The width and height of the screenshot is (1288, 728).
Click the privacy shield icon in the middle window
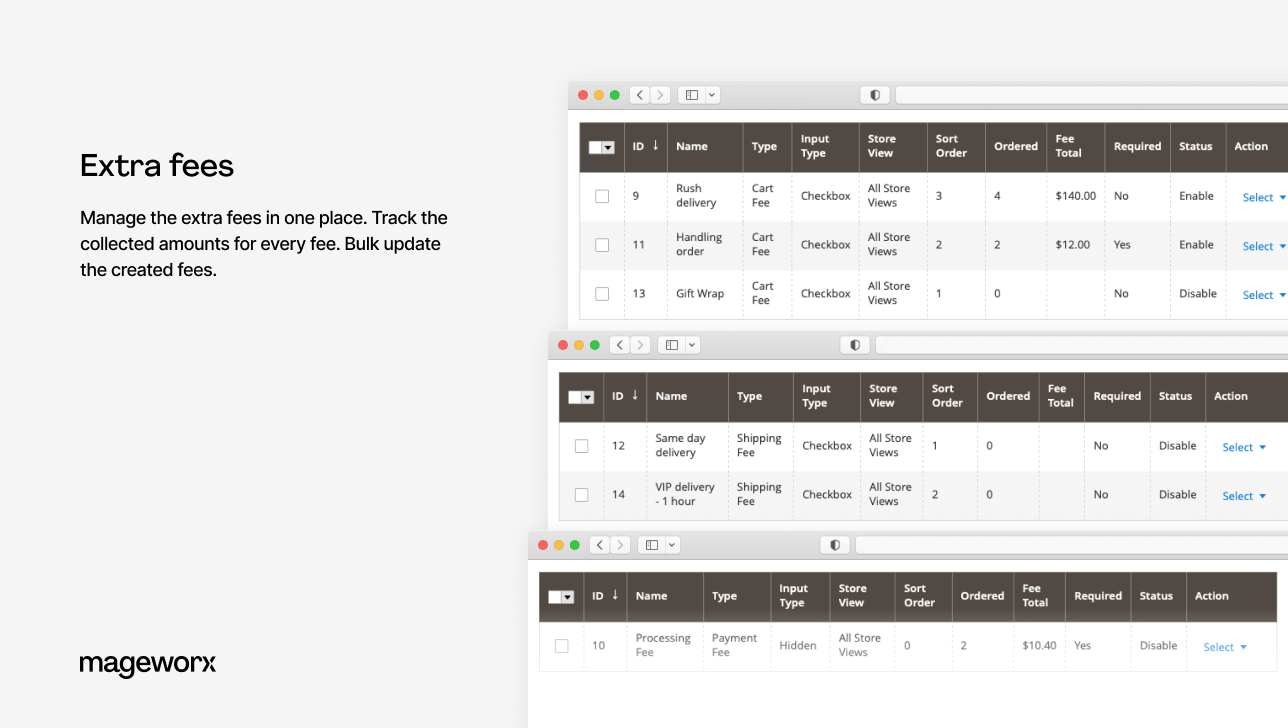click(x=855, y=344)
